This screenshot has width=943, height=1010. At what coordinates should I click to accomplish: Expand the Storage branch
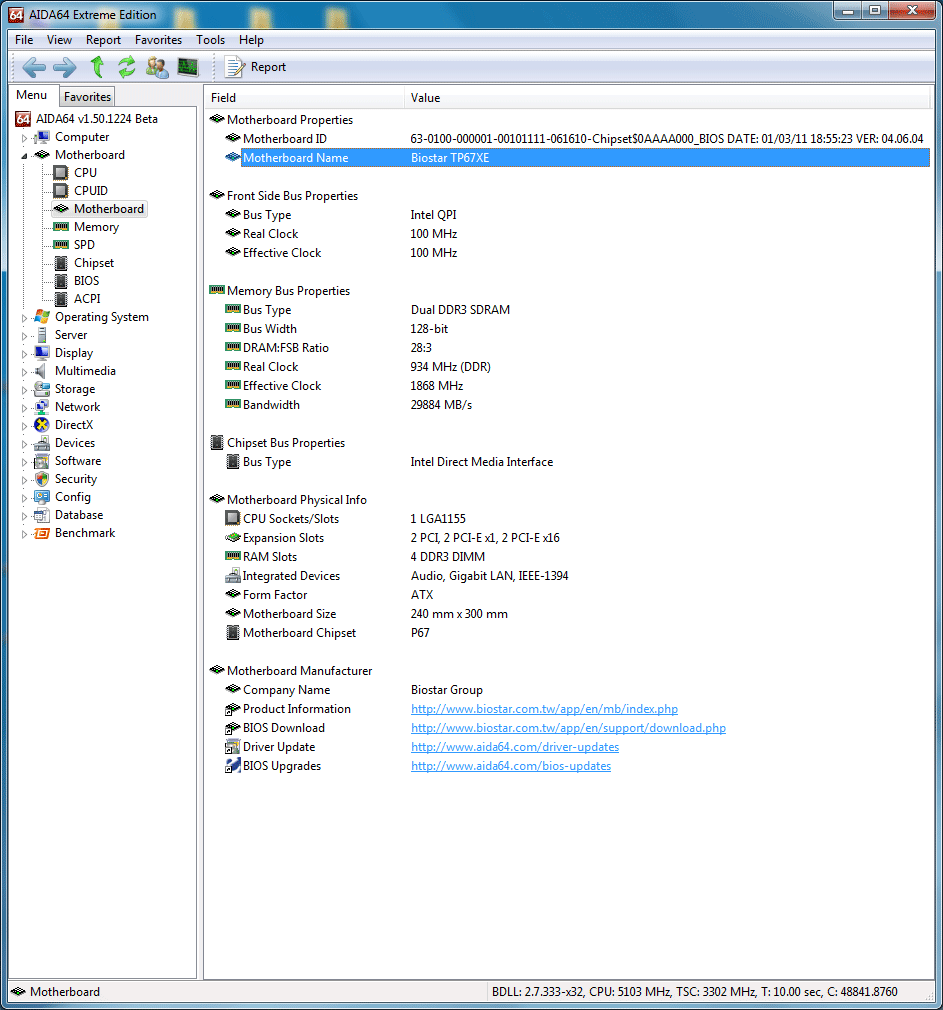(x=24, y=390)
